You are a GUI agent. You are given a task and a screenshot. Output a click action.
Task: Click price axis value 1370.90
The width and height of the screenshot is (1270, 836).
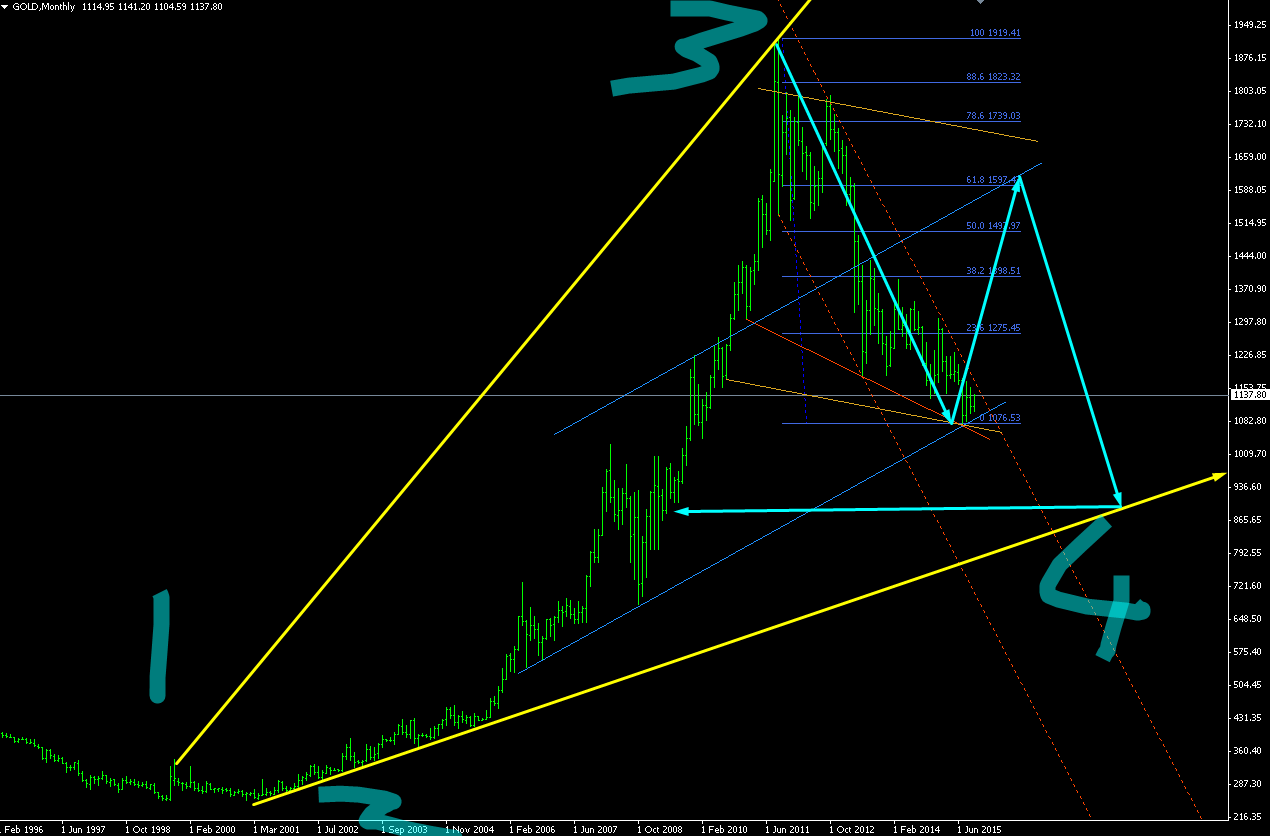click(1252, 288)
